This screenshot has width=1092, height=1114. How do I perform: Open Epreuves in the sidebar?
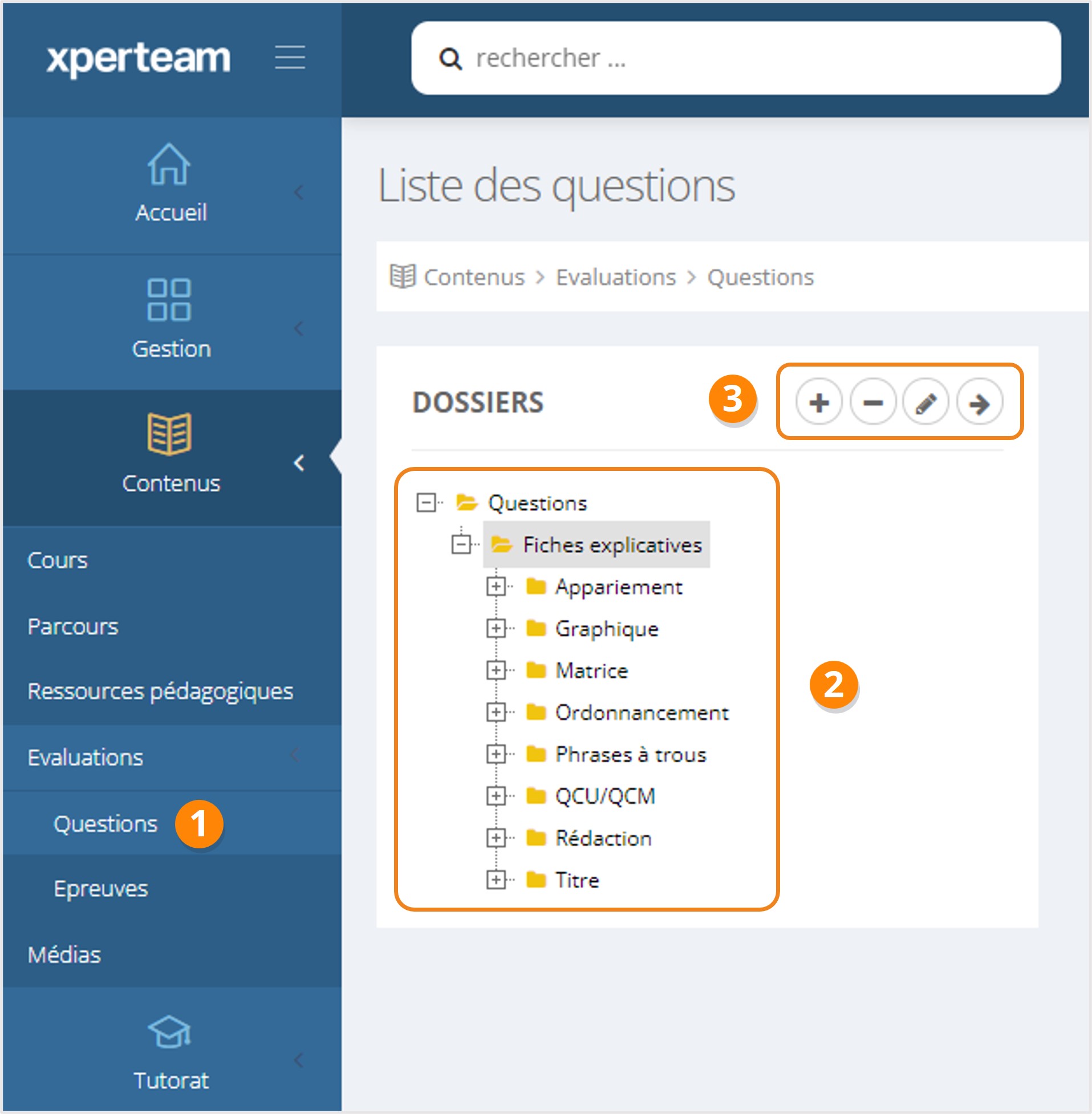pyautogui.click(x=101, y=888)
